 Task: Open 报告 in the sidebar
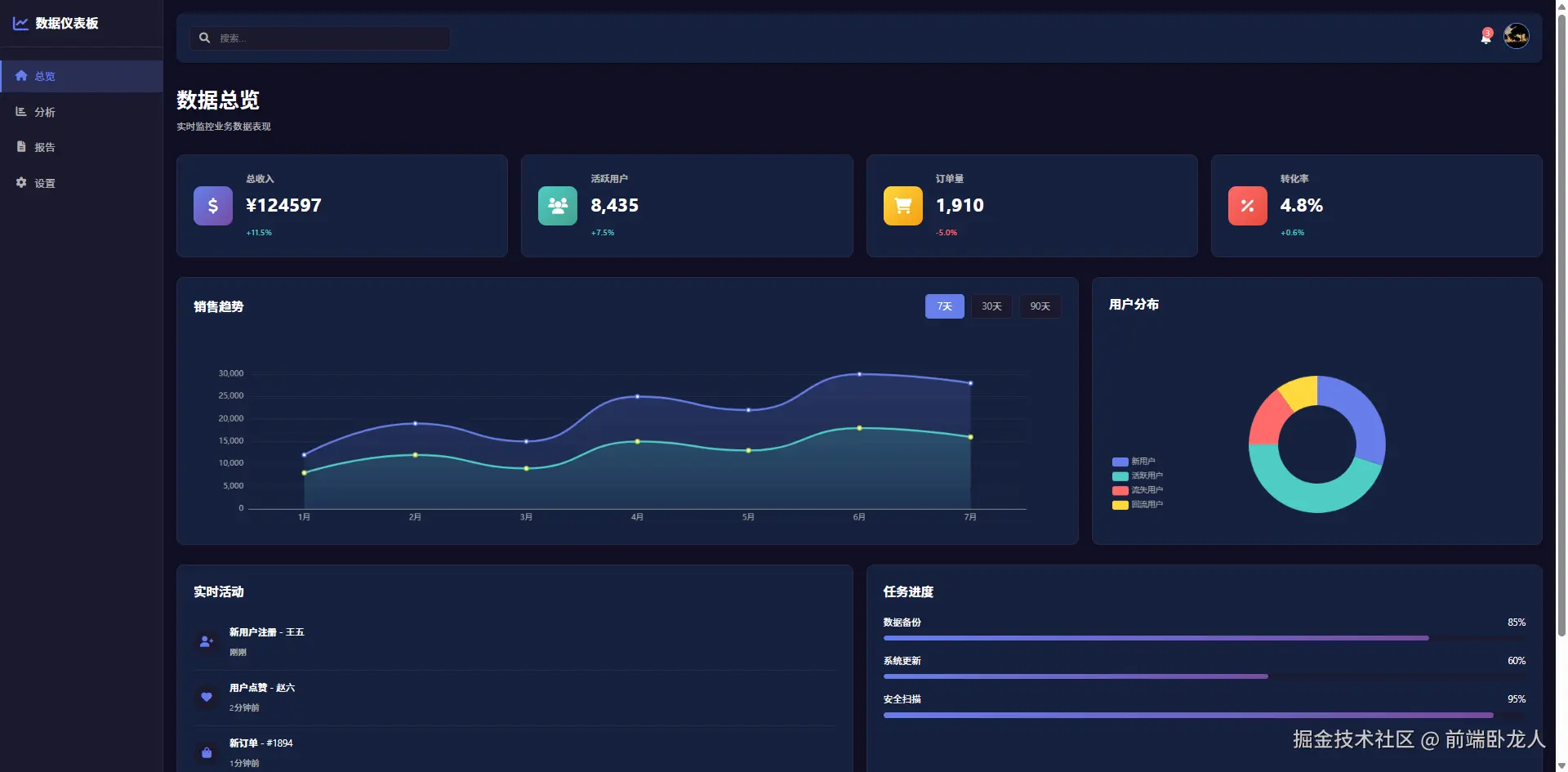point(82,147)
